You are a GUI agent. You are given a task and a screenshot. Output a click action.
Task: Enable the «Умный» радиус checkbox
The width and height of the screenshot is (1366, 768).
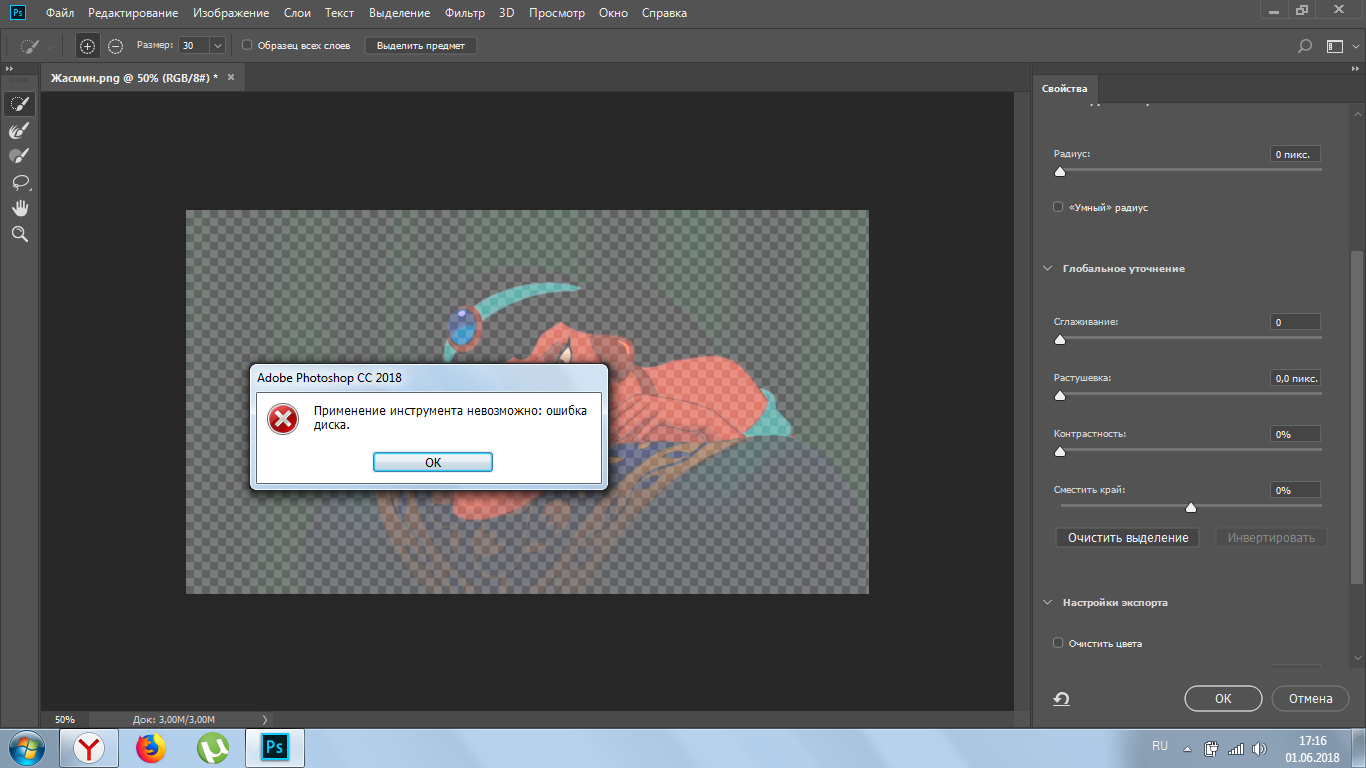tap(1058, 207)
